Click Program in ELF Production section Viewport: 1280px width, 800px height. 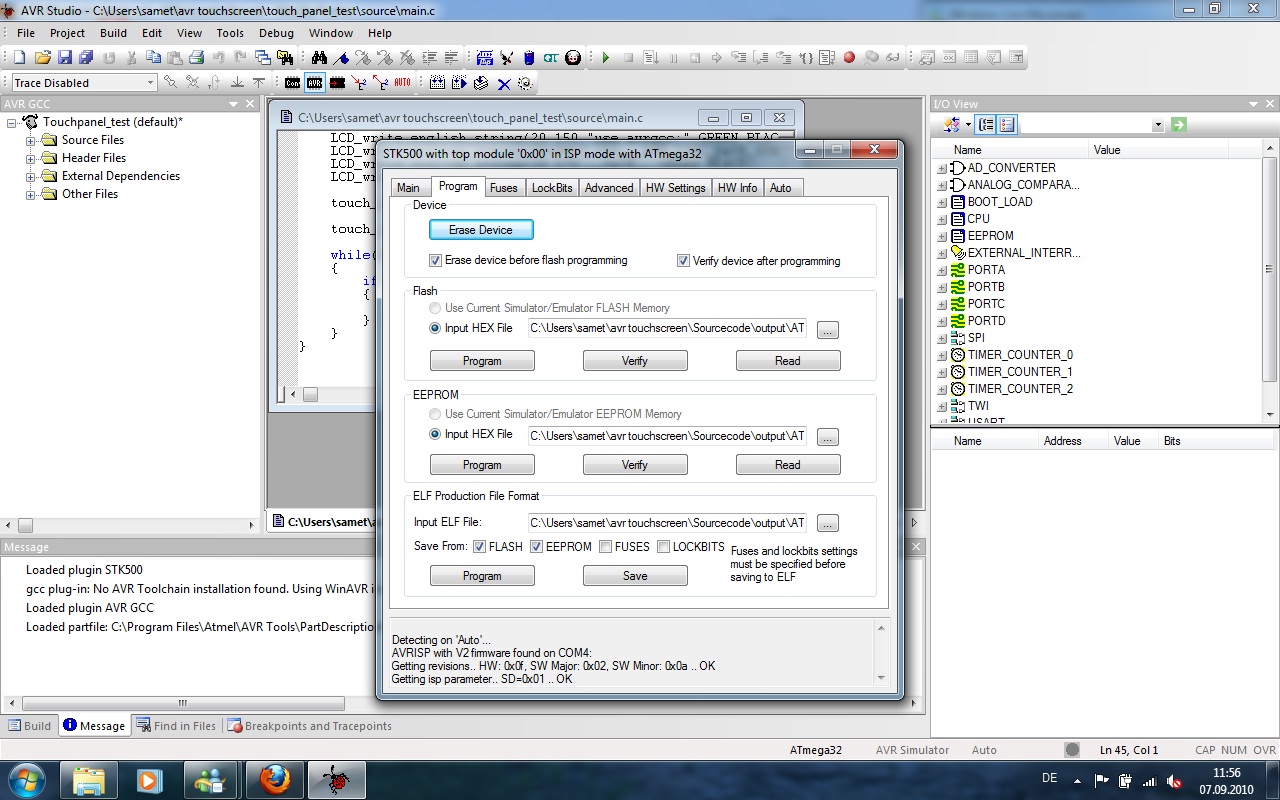482,576
